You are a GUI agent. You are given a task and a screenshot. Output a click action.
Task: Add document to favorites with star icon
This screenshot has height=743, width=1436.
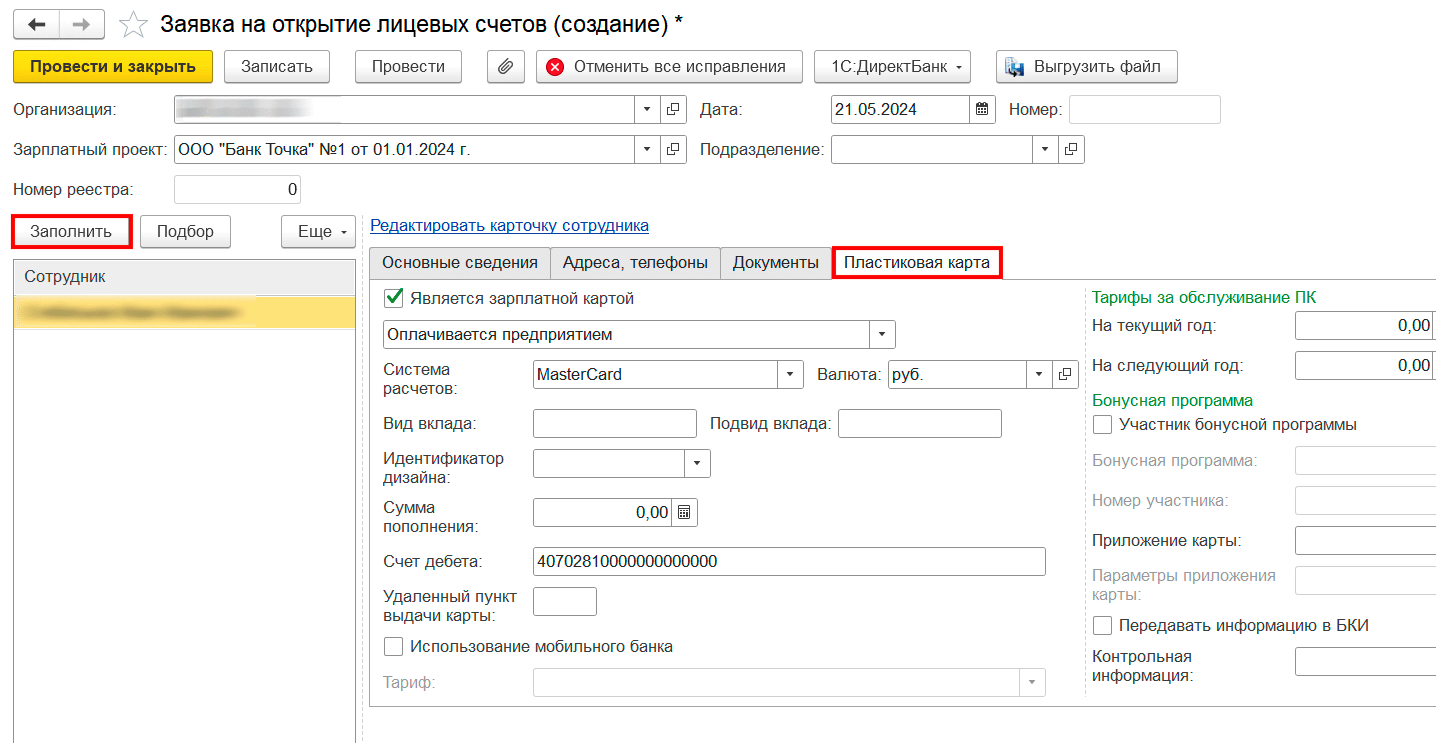[x=132, y=24]
